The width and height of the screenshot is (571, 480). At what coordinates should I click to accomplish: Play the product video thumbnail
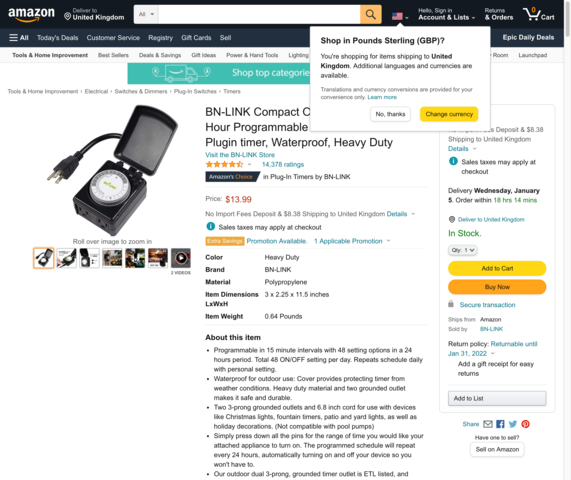pos(181,258)
